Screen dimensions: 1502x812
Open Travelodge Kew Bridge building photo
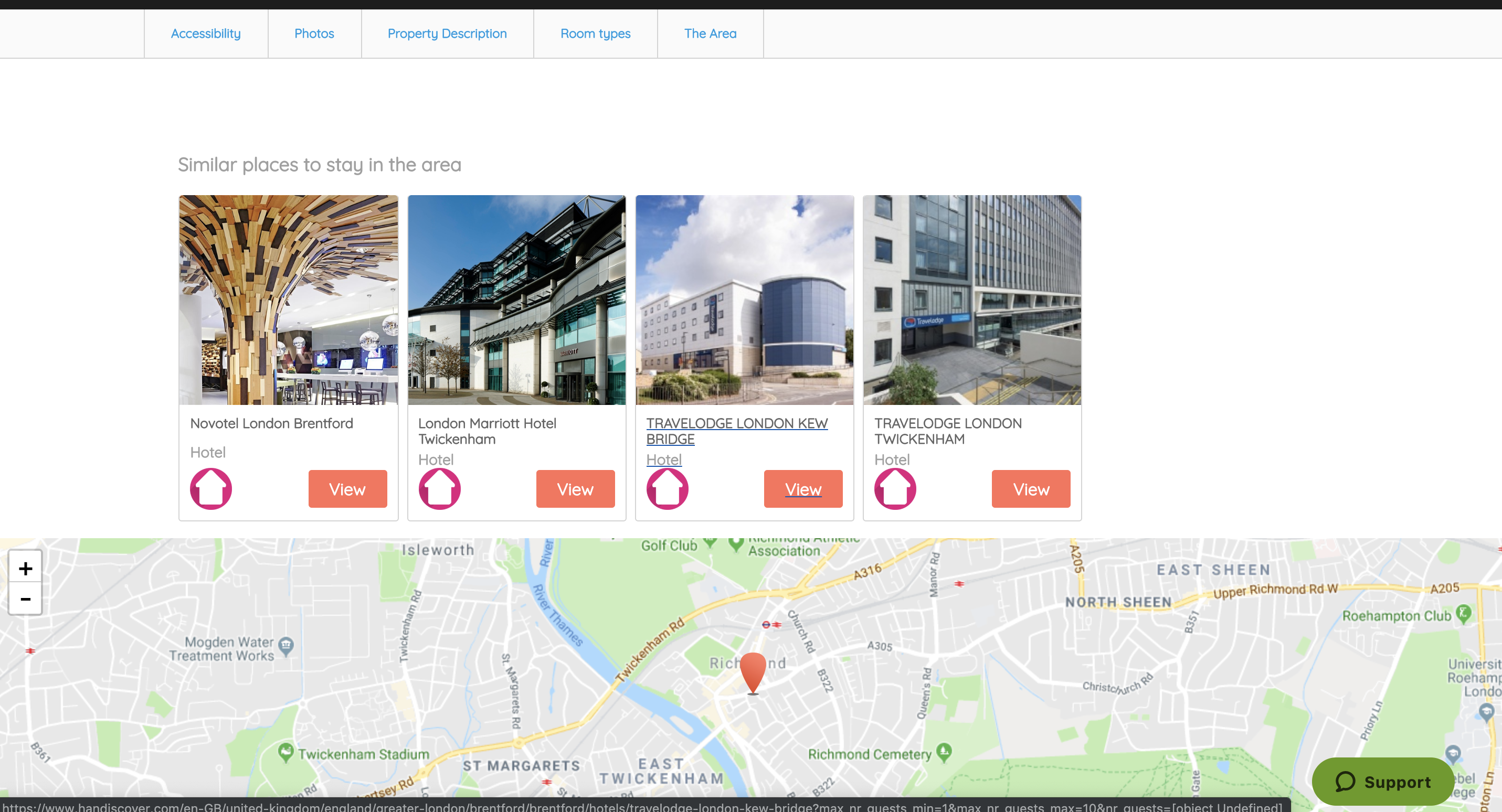[745, 300]
